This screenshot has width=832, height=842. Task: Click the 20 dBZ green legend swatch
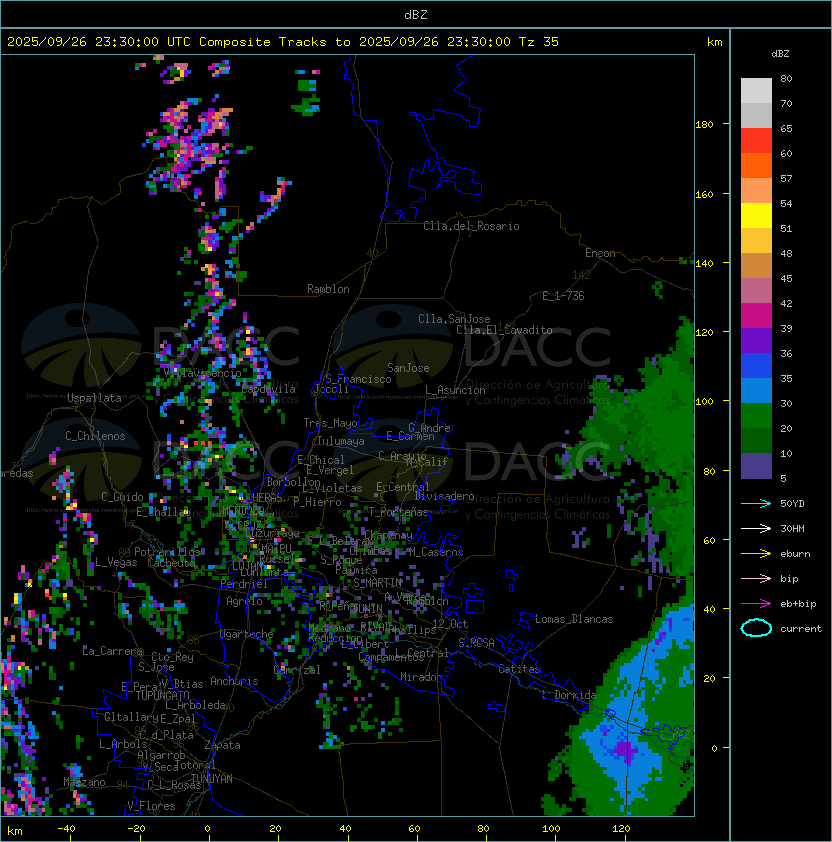pyautogui.click(x=756, y=441)
